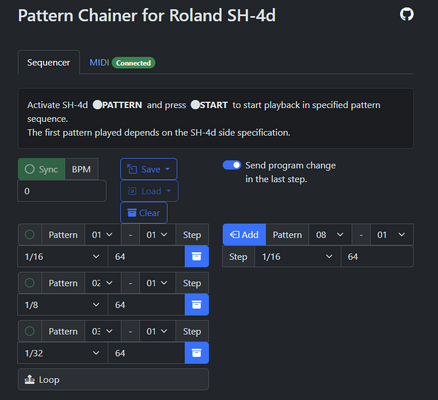
Task: Toggle Send program change switch off
Action: pos(232,165)
